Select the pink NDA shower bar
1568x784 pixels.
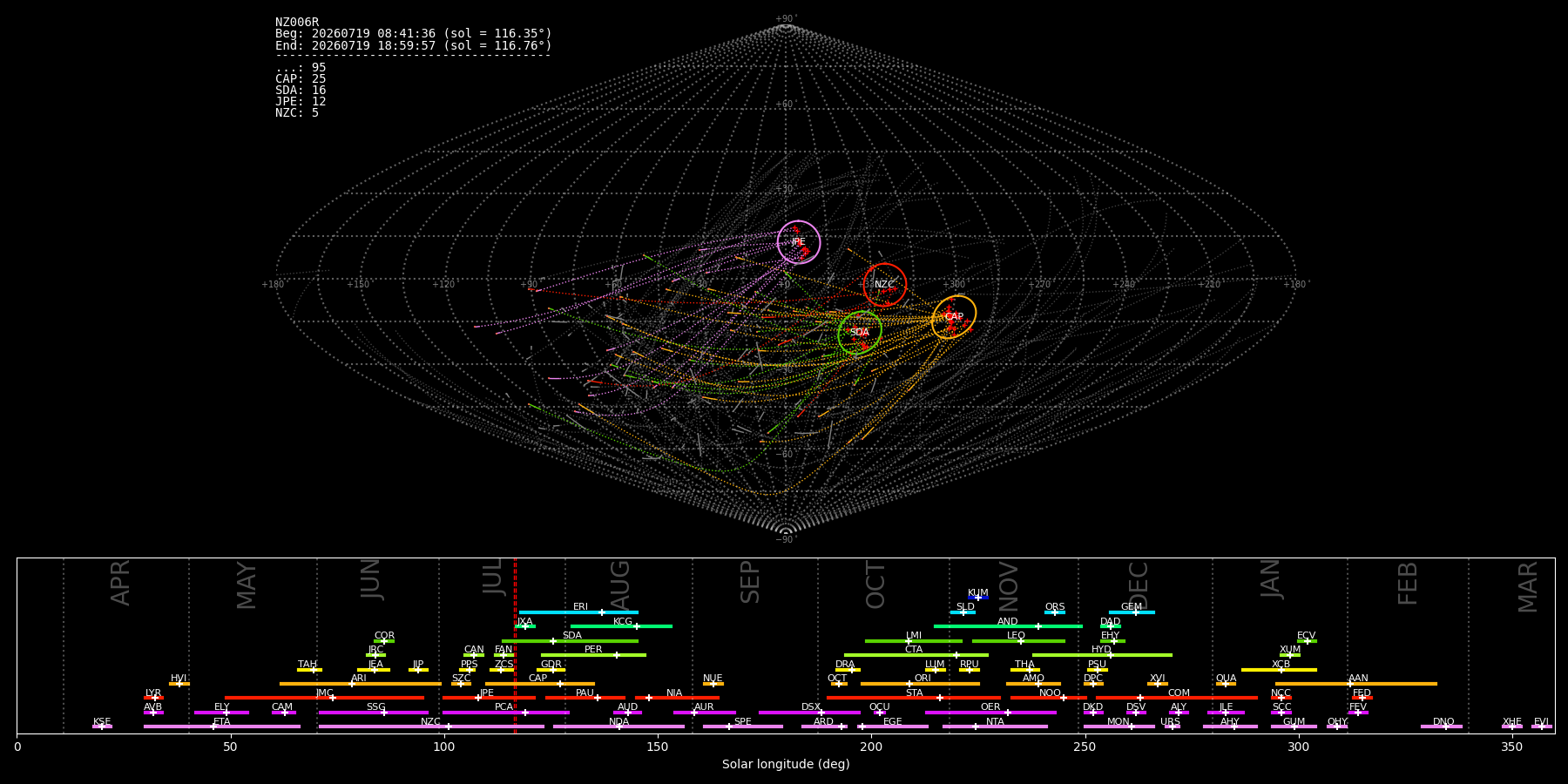coord(618,727)
